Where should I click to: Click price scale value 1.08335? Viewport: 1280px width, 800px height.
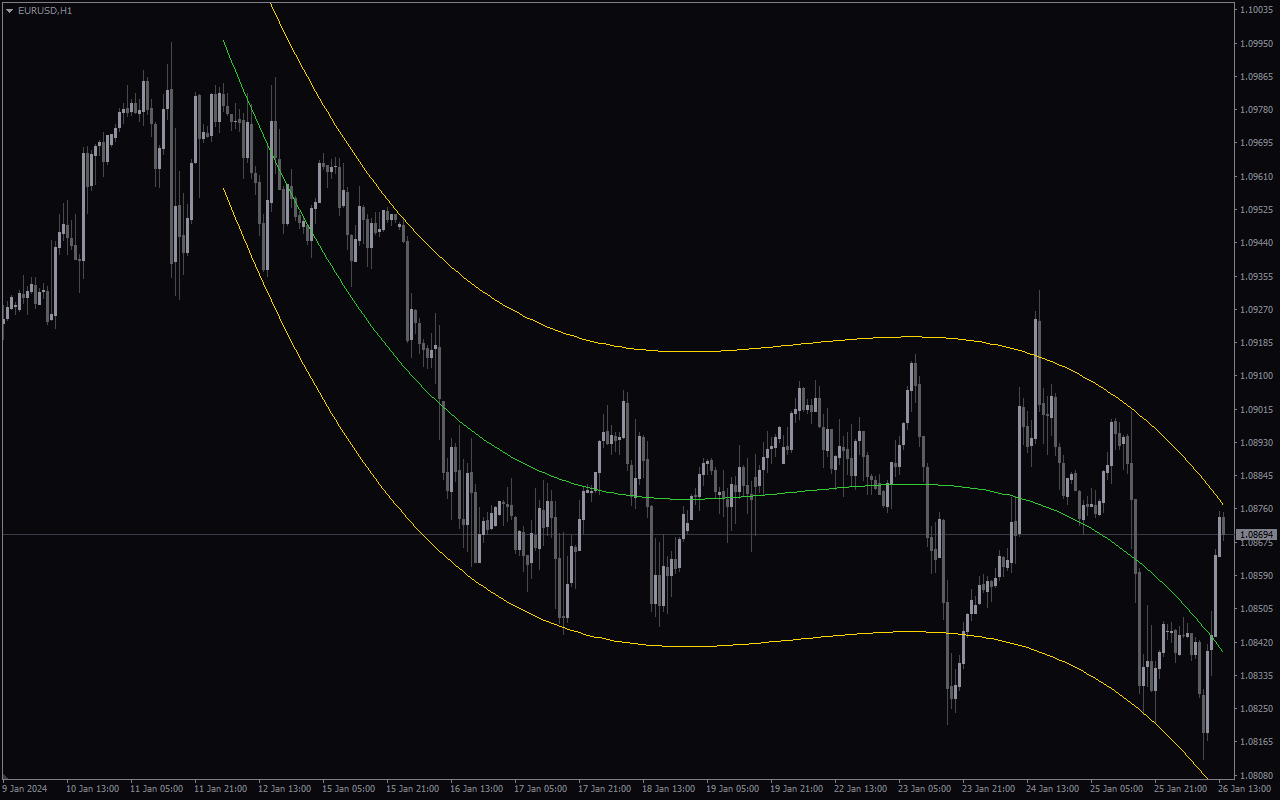[x=1256, y=675]
